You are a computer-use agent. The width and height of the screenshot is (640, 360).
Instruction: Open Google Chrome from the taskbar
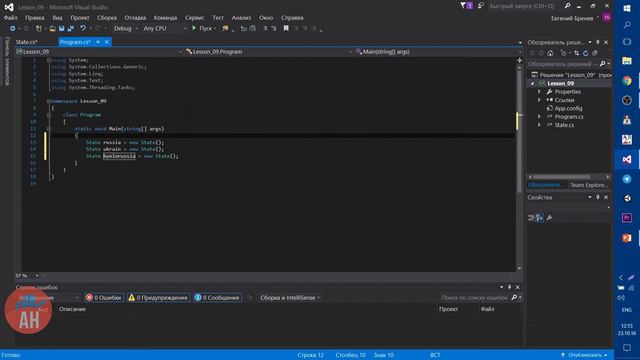coord(627,81)
